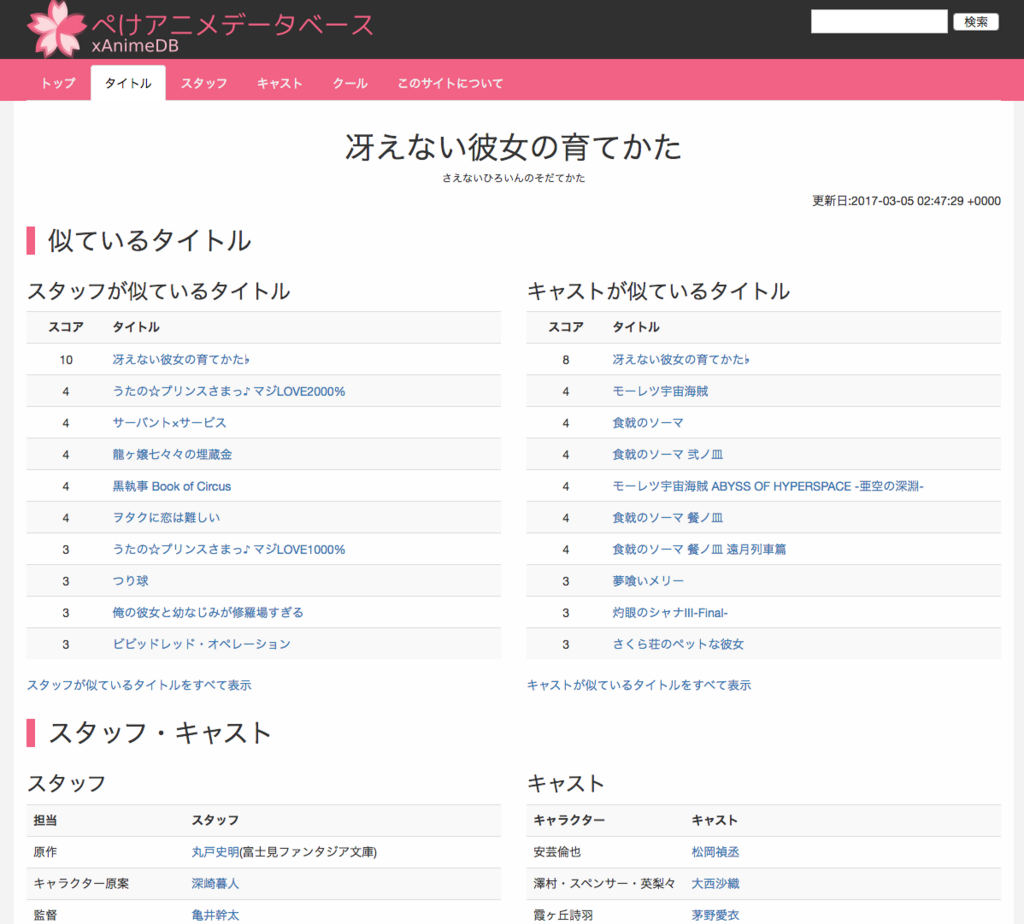This screenshot has height=924, width=1024.
Task: Click the キャラクター原案 role cell
Action: click(x=81, y=884)
